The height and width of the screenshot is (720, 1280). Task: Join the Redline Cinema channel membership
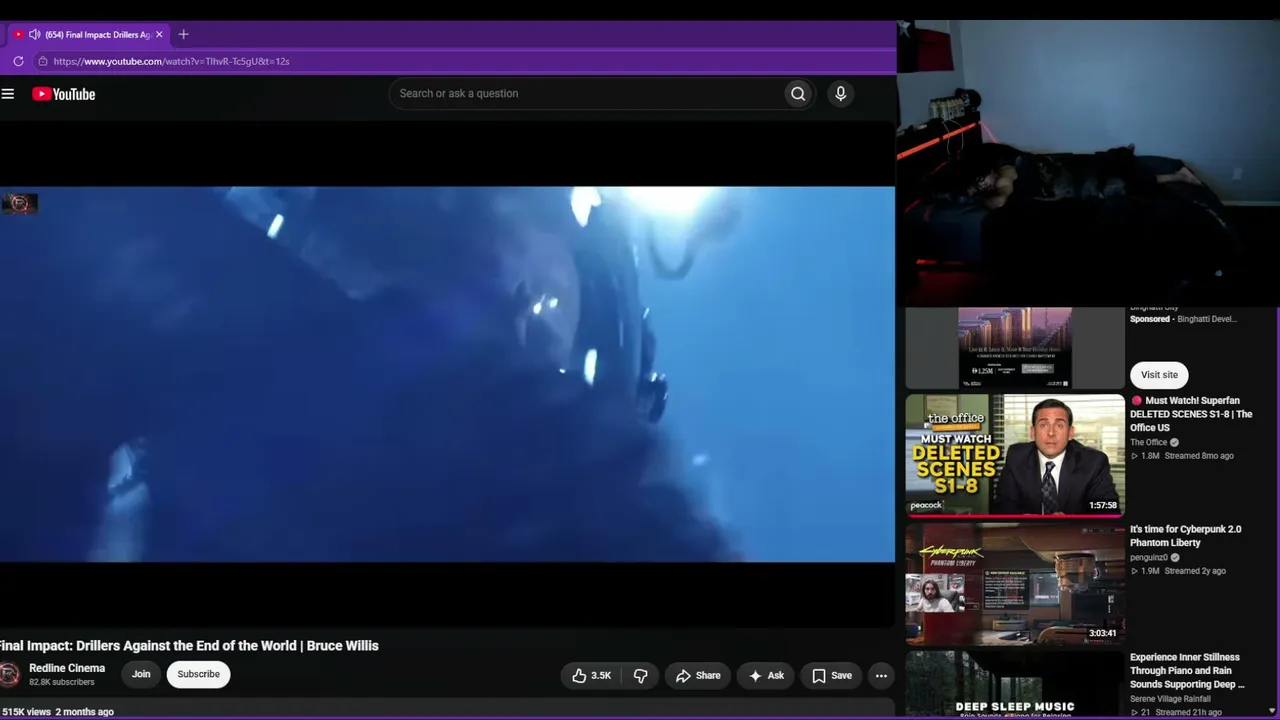coord(141,674)
